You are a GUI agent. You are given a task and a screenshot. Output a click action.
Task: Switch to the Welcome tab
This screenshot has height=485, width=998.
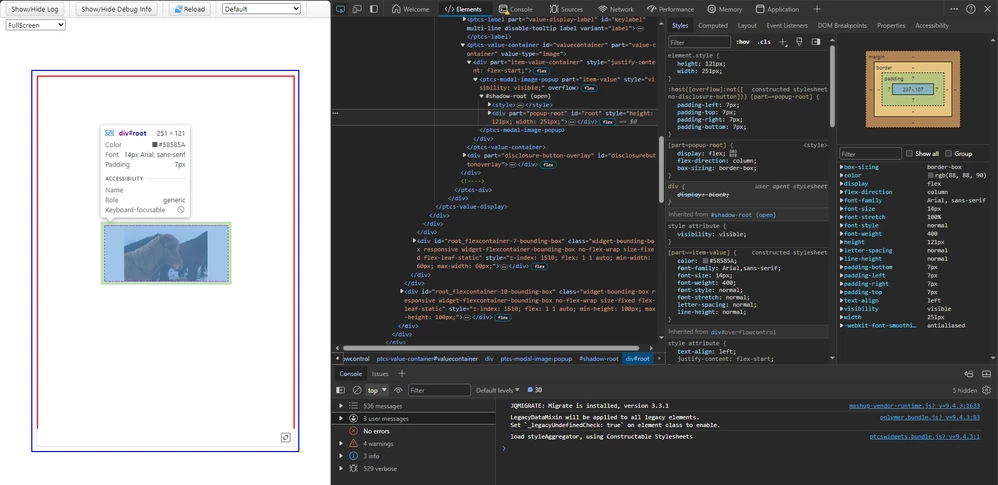411,9
